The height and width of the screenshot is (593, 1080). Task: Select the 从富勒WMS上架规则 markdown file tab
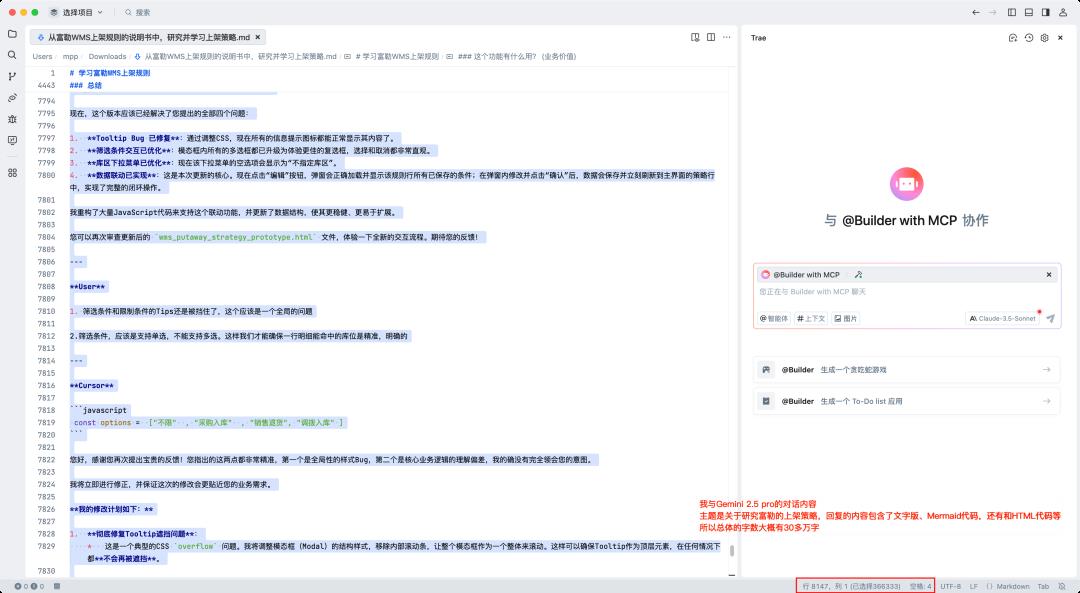(148, 37)
